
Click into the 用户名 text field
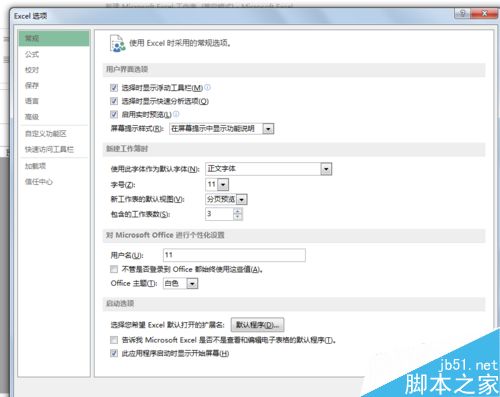[x=234, y=255]
